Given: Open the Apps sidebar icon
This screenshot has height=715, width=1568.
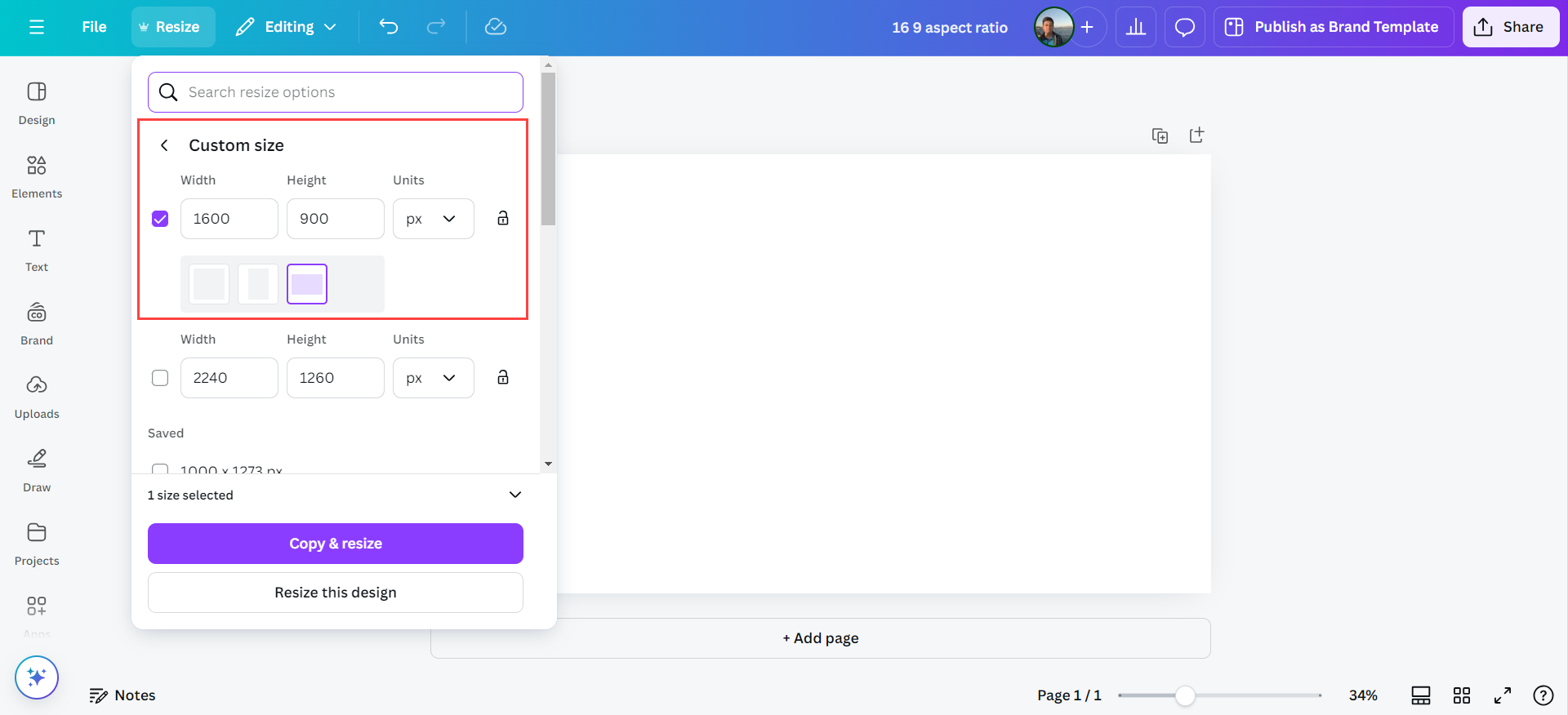Looking at the screenshot, I should (37, 615).
